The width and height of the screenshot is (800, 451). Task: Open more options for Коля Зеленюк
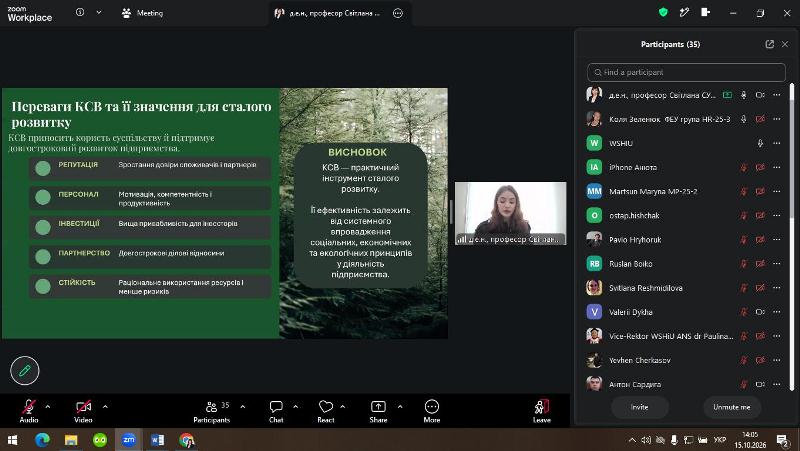pyautogui.click(x=777, y=119)
